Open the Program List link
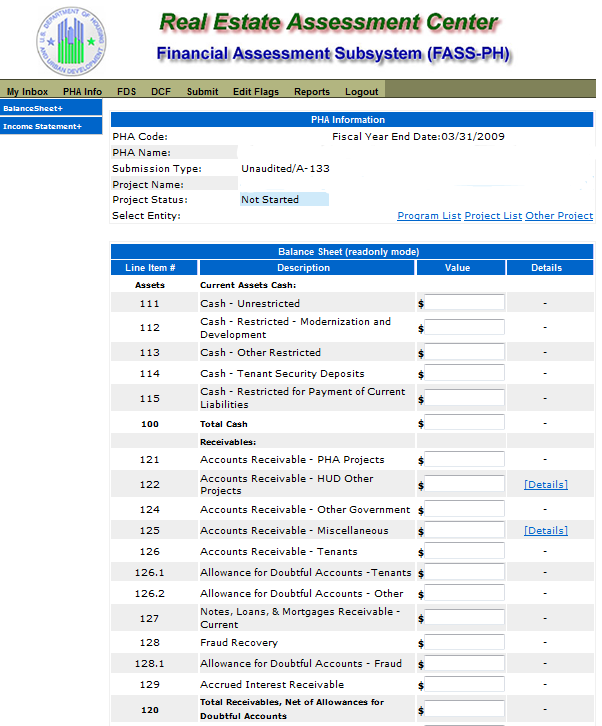The height and width of the screenshot is (726, 602). pos(429,216)
